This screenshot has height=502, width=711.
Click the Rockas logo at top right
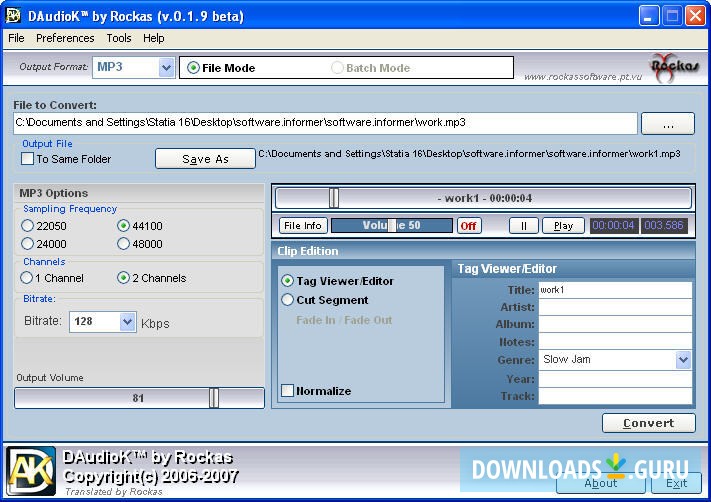[674, 68]
